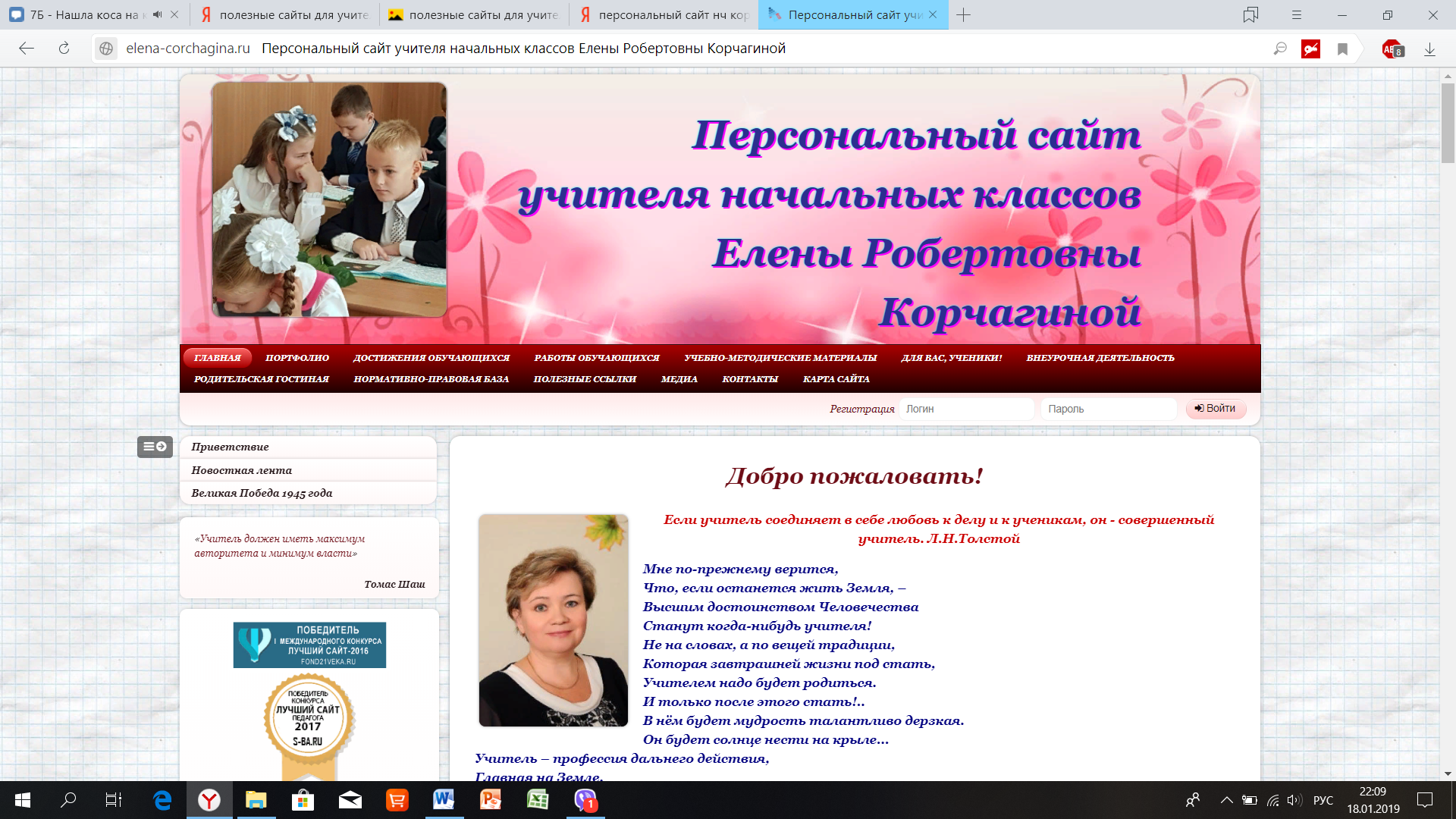Click the Войти login button
The height and width of the screenshot is (819, 1456).
(x=1216, y=409)
